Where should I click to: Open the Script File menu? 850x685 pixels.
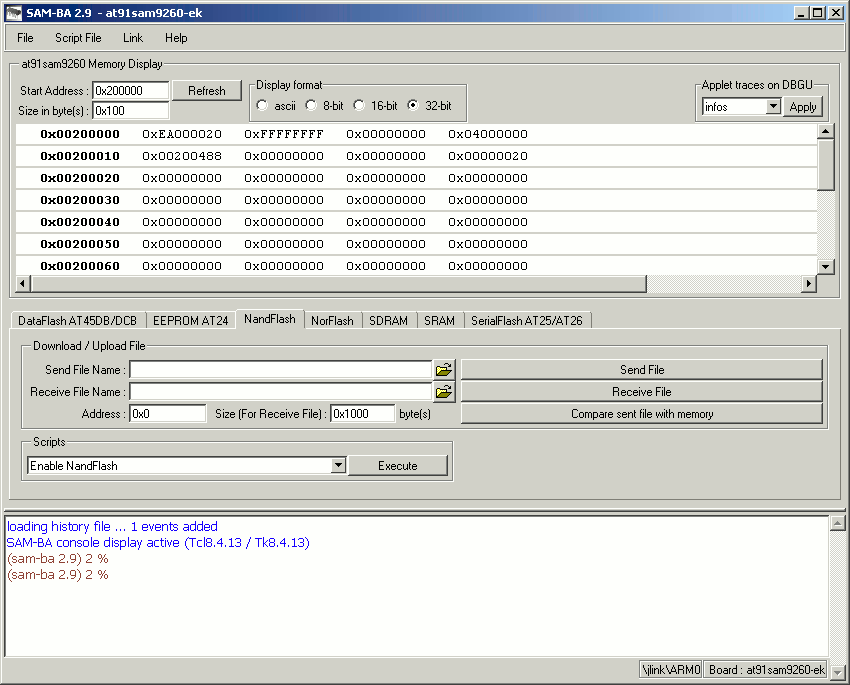coord(78,38)
